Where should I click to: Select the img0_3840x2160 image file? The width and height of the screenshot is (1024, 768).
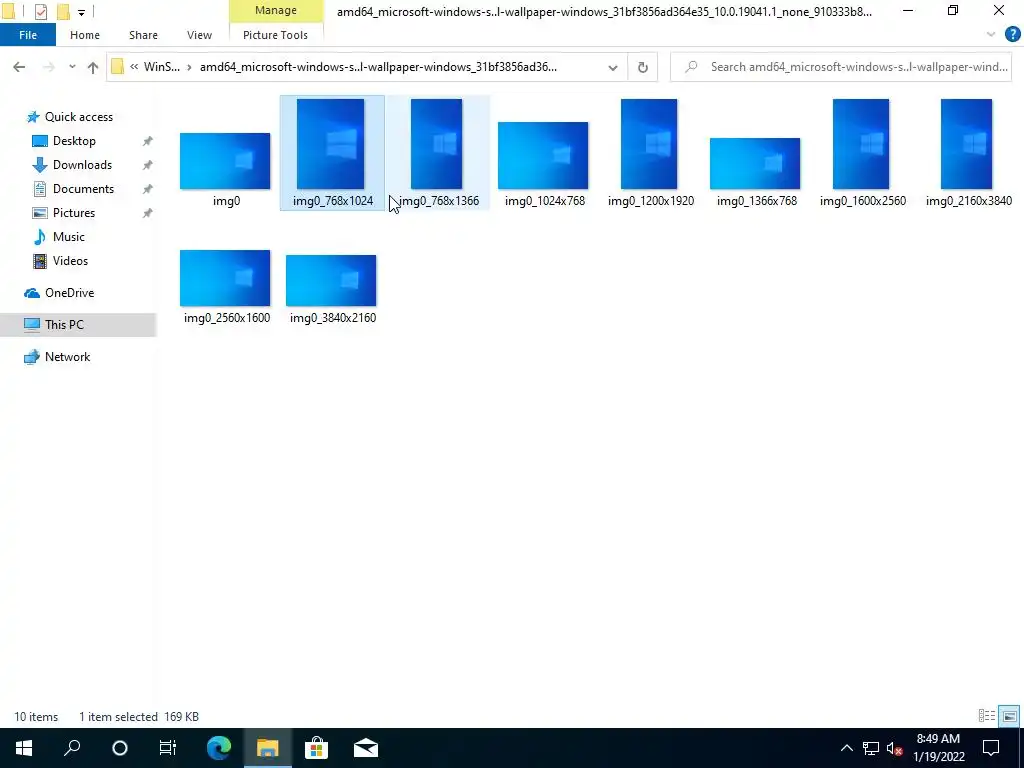coord(331,281)
